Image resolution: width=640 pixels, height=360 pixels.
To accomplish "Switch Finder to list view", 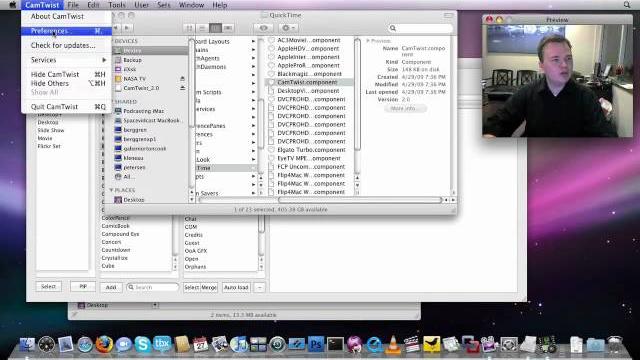I will click(202, 28).
